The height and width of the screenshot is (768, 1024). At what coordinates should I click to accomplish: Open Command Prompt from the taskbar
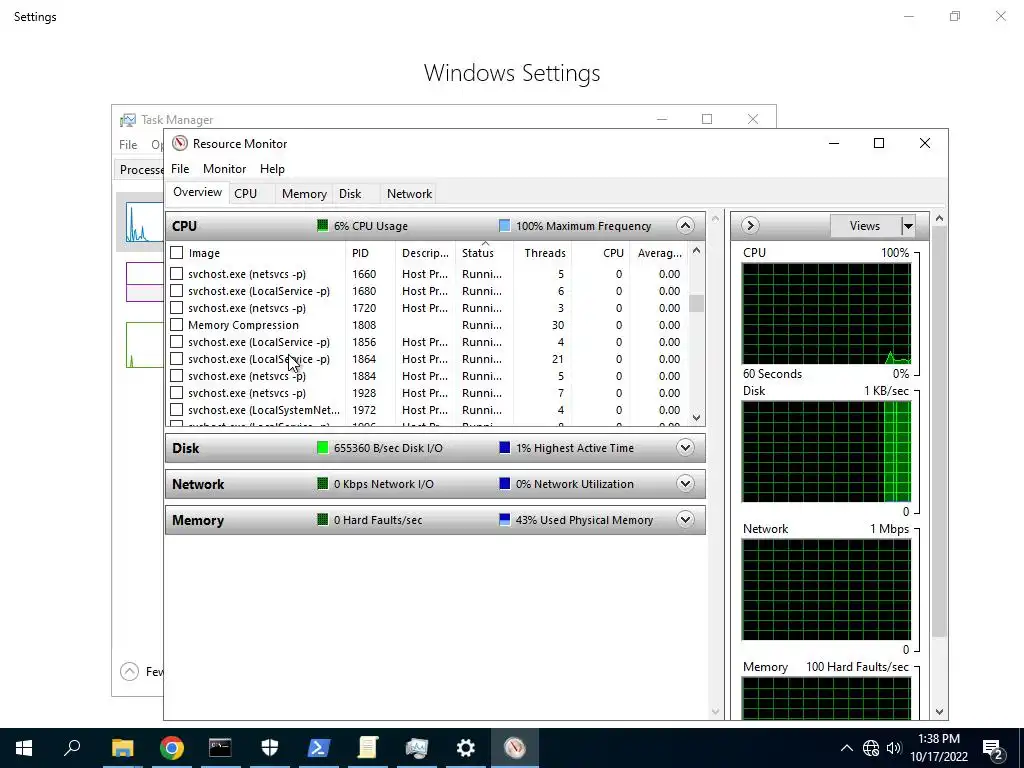(220, 748)
